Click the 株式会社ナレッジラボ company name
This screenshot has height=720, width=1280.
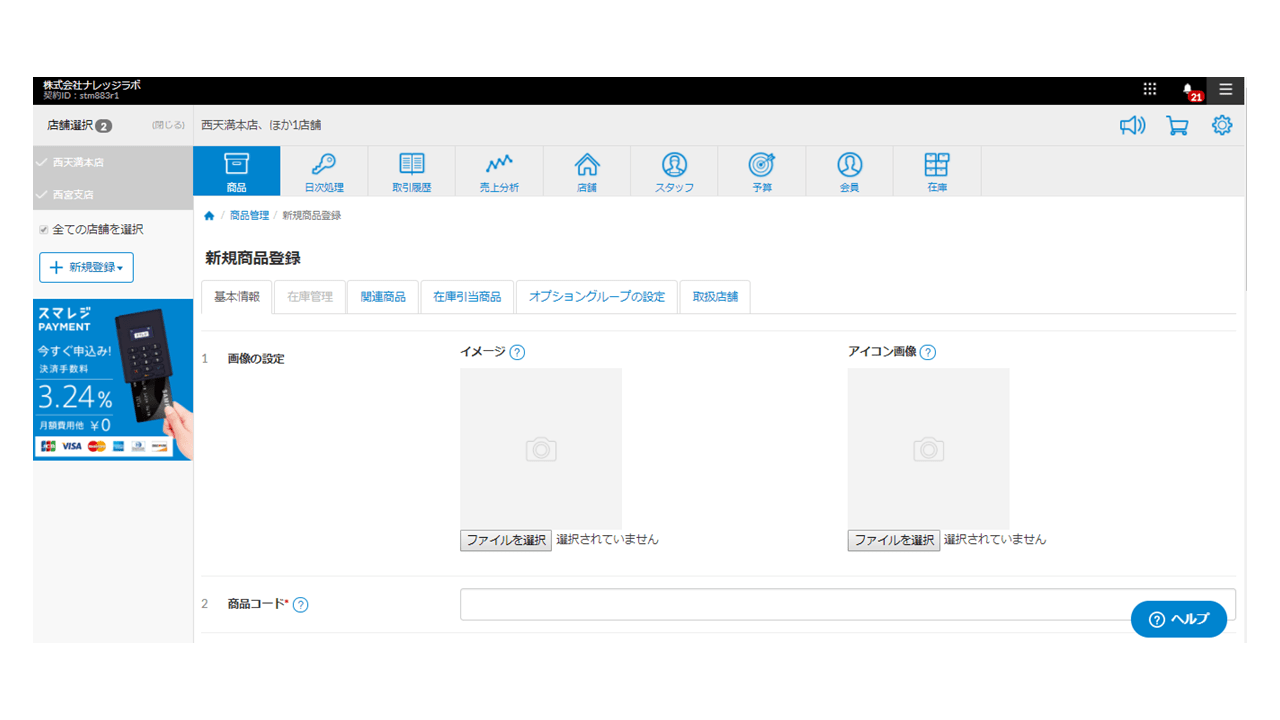tap(92, 85)
